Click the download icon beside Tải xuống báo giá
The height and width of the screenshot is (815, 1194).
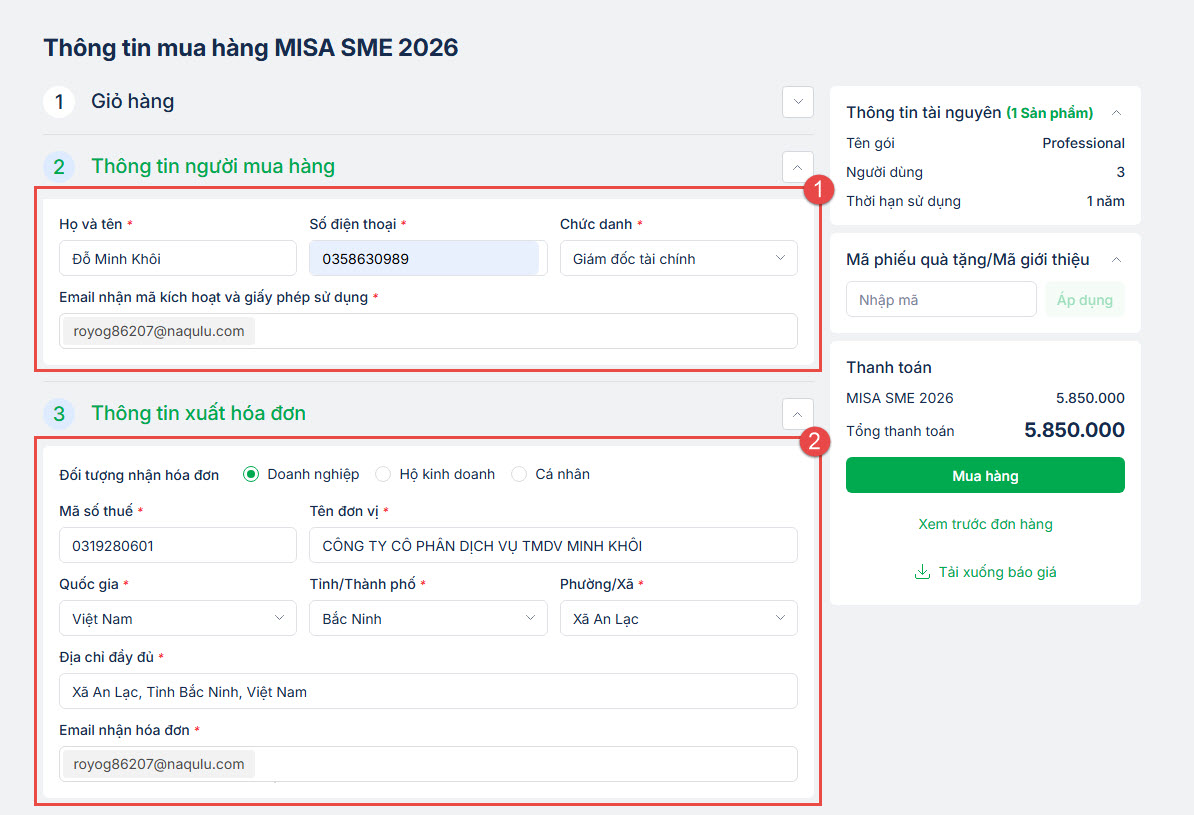pyautogui.click(x=921, y=572)
